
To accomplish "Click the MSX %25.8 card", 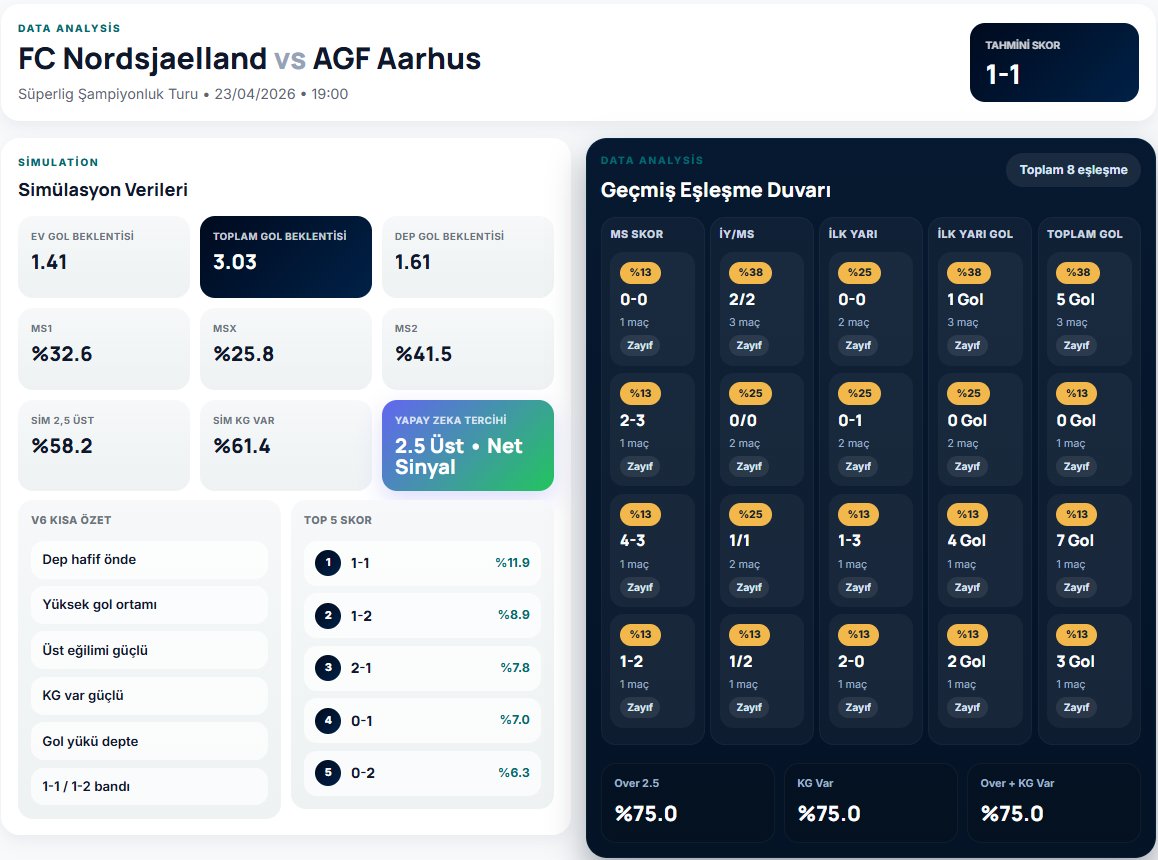I will [286, 349].
